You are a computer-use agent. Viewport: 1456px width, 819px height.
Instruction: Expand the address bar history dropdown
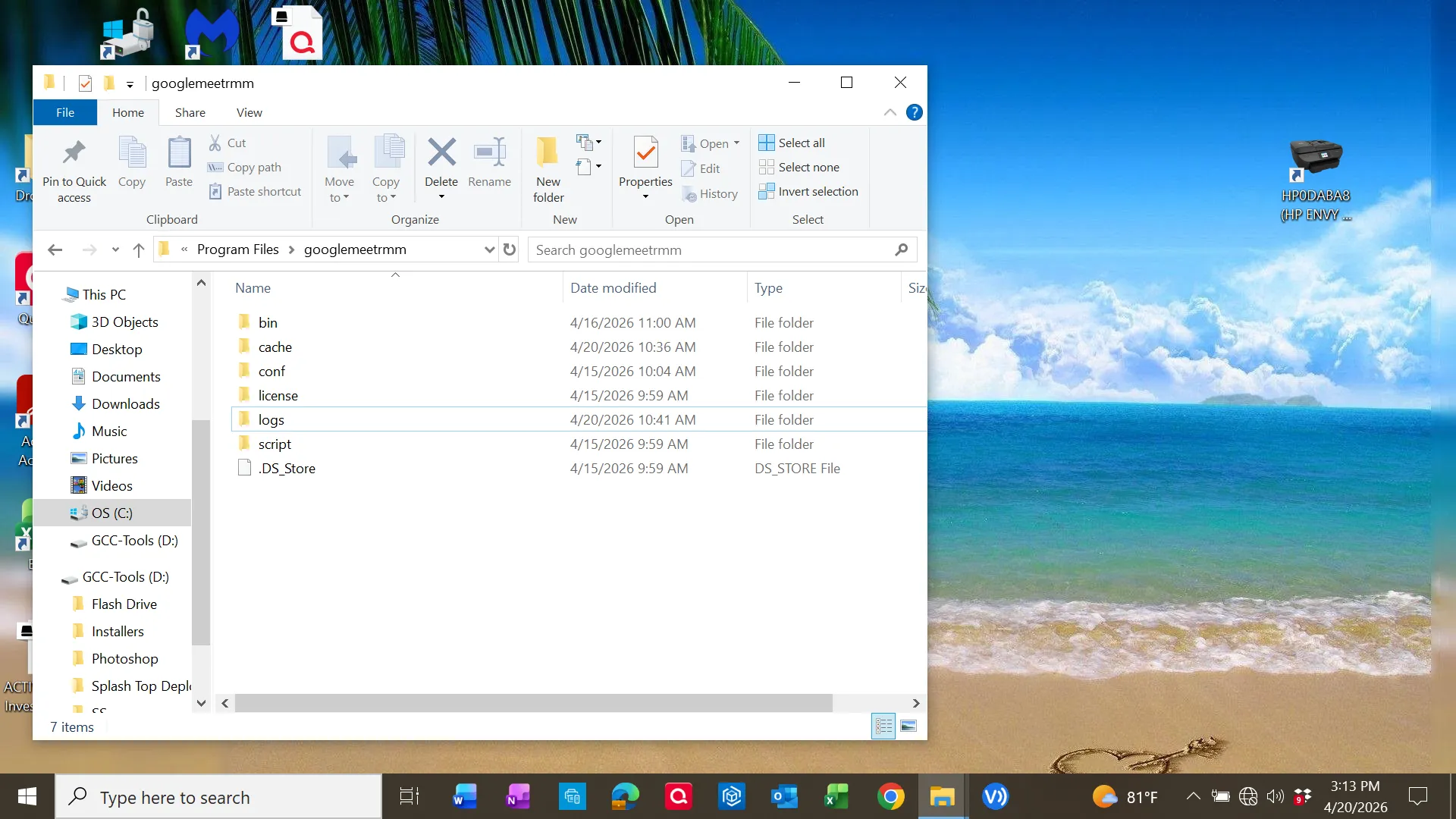(489, 249)
